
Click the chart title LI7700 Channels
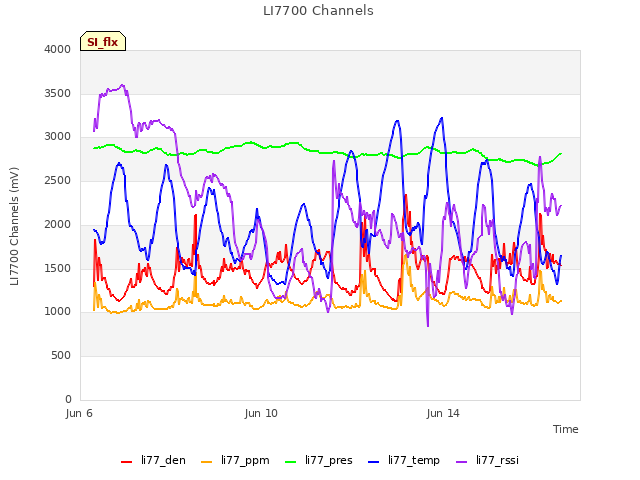[318, 11]
